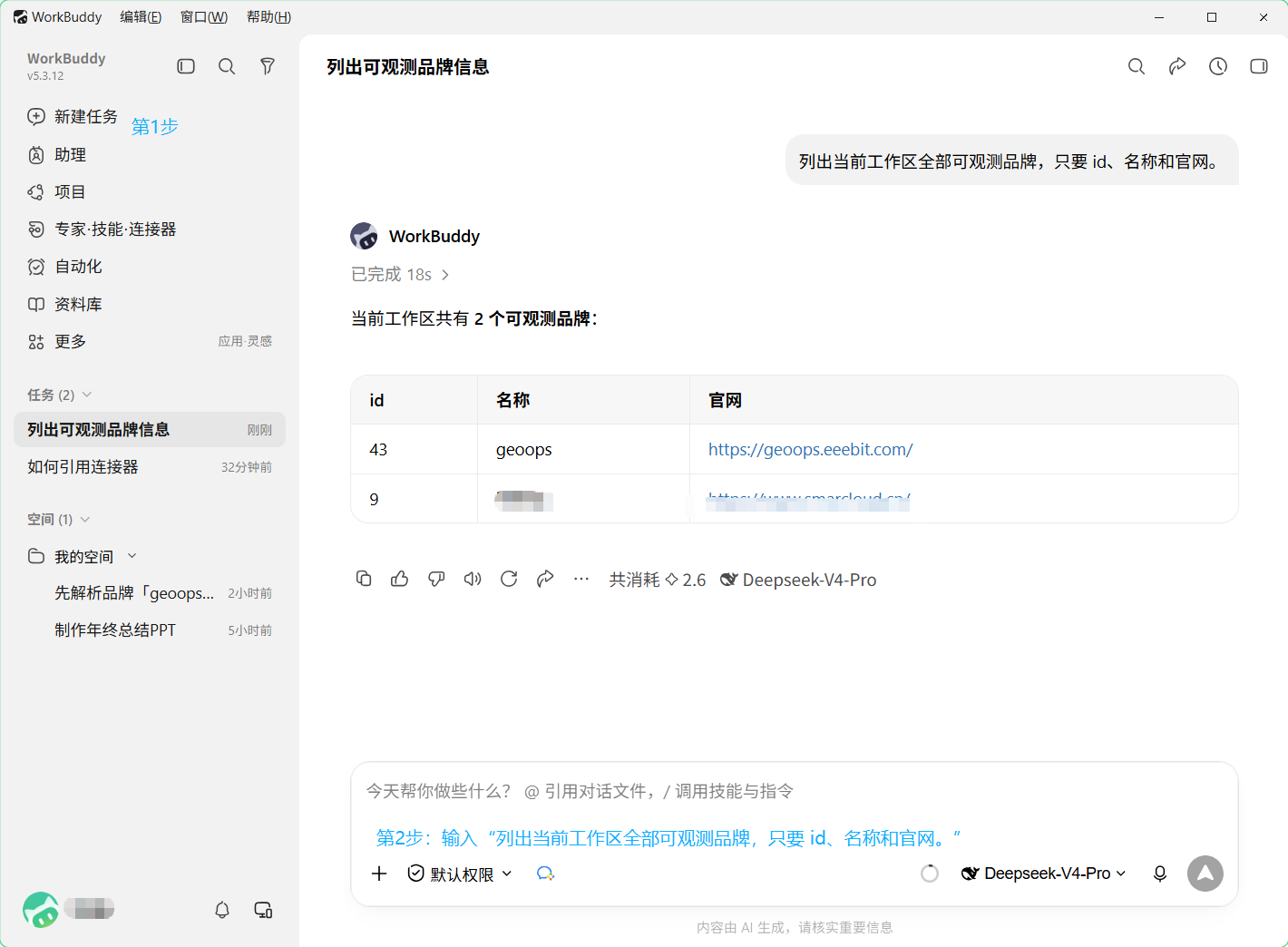Select task 列出可观测品牌信息
The height and width of the screenshot is (947, 1288).
[x=150, y=430]
